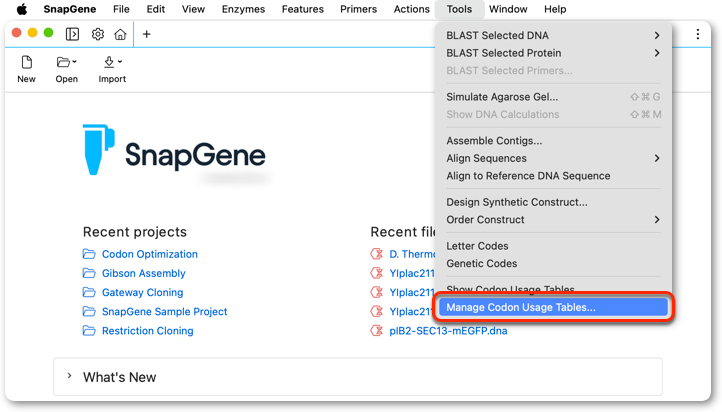Click folder icon beside Gibson Assembly
Viewport: 722px width, 412px height.
click(x=89, y=273)
